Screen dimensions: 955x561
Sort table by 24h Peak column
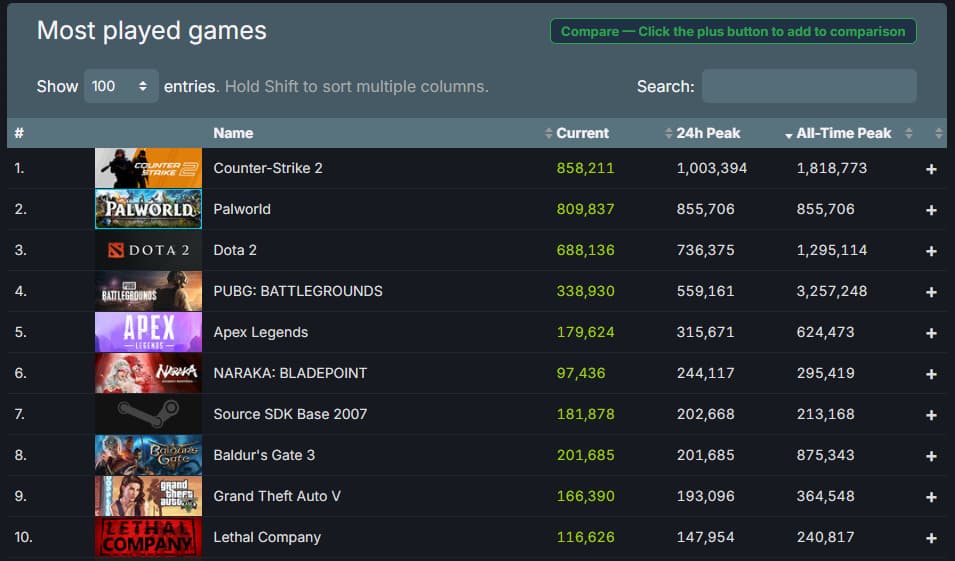click(x=708, y=133)
